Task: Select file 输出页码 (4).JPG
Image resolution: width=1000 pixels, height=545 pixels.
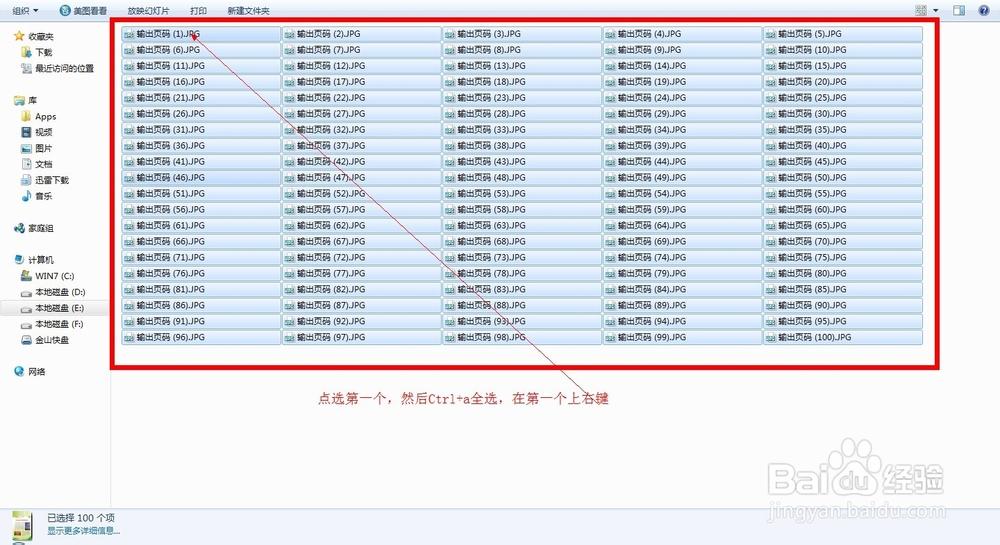Action: click(682, 34)
